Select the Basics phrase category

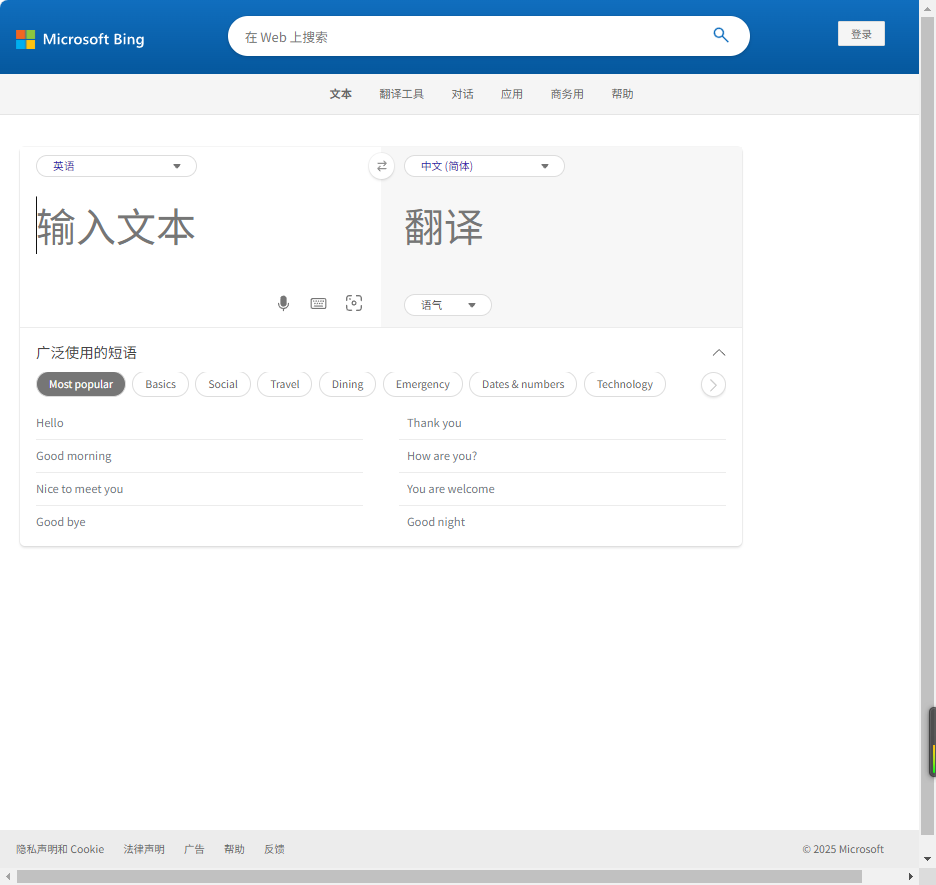click(x=161, y=384)
